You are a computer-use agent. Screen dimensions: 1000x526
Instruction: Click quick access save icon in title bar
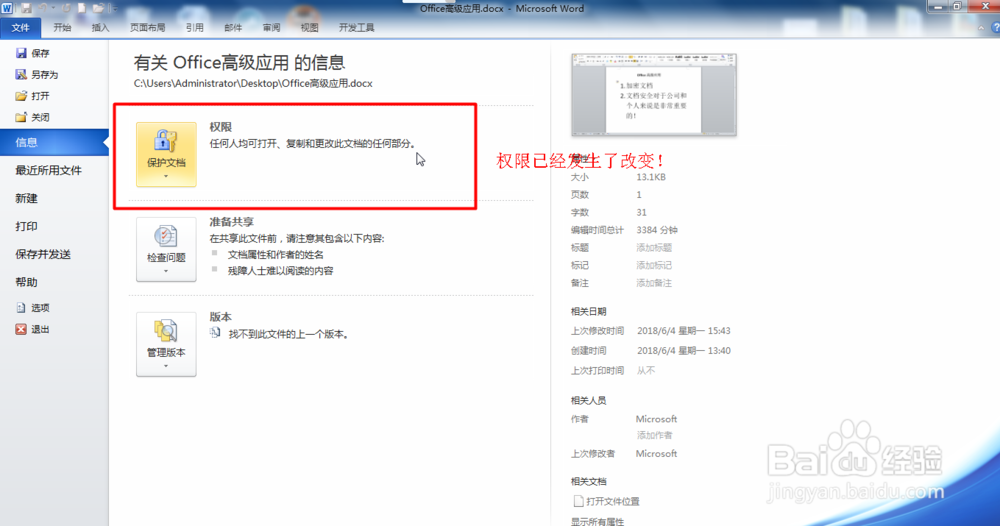pyautogui.click(x=26, y=8)
